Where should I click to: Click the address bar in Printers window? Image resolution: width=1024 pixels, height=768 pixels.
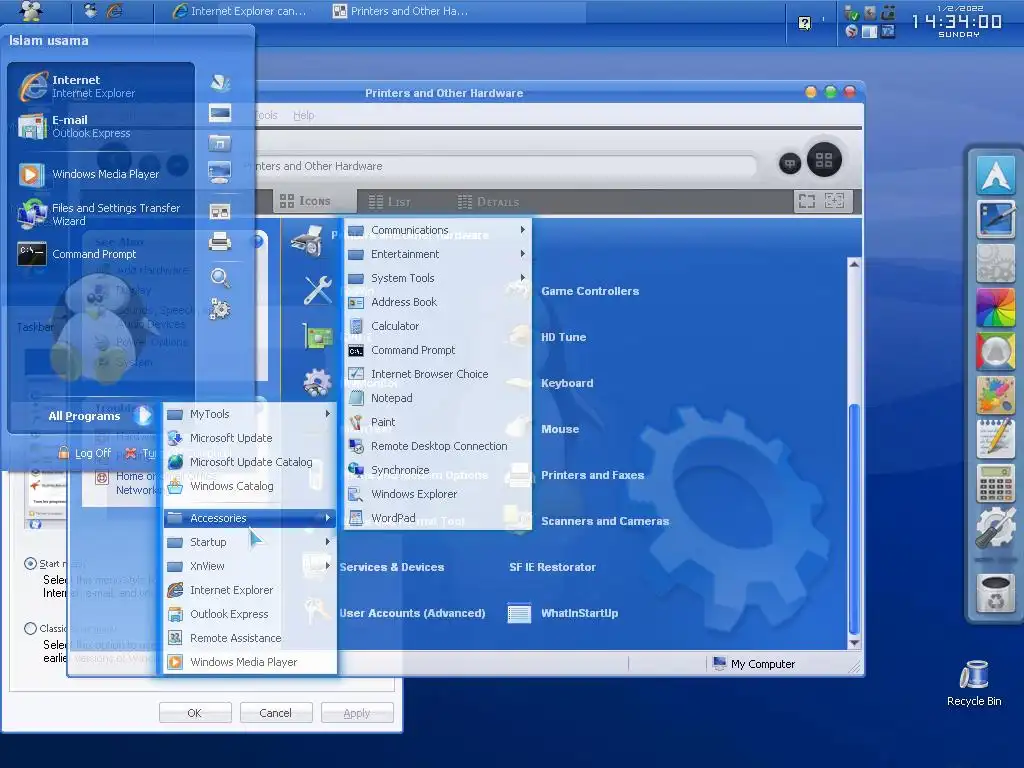pyautogui.click(x=503, y=167)
